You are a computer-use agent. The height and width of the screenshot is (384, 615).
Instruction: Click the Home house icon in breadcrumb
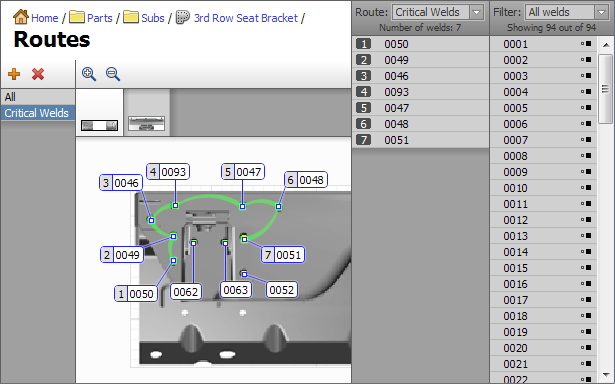(x=21, y=17)
